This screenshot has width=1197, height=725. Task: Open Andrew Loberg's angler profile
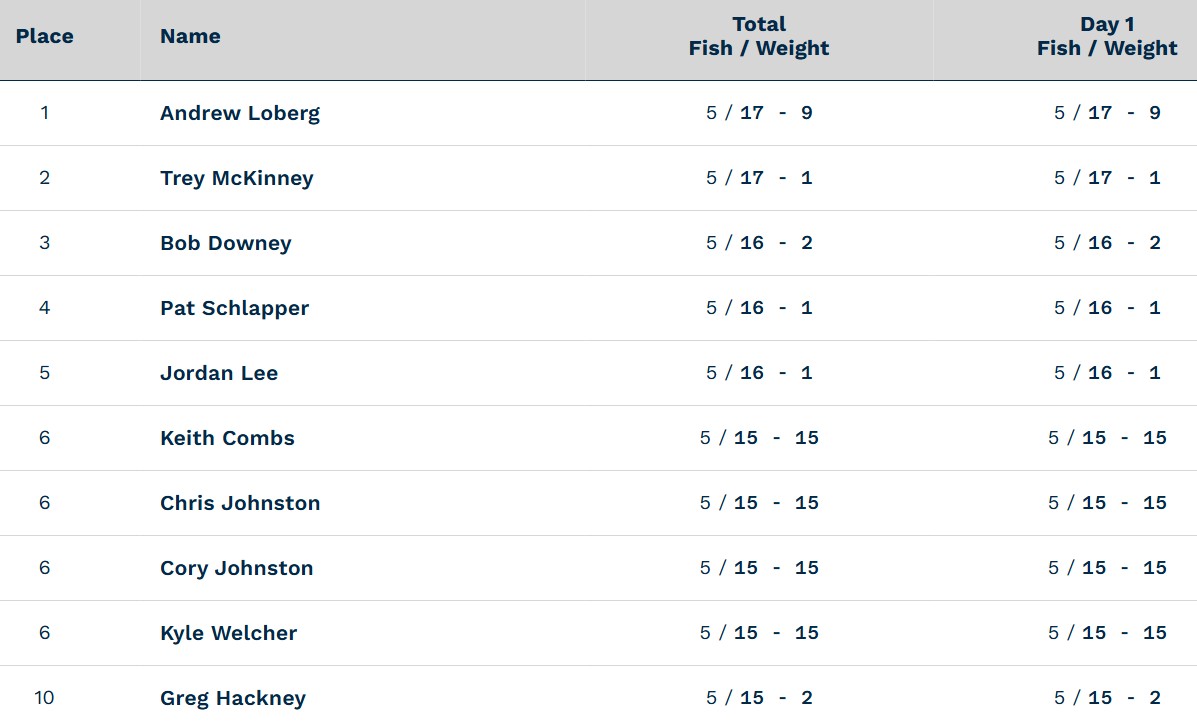pyautogui.click(x=240, y=113)
